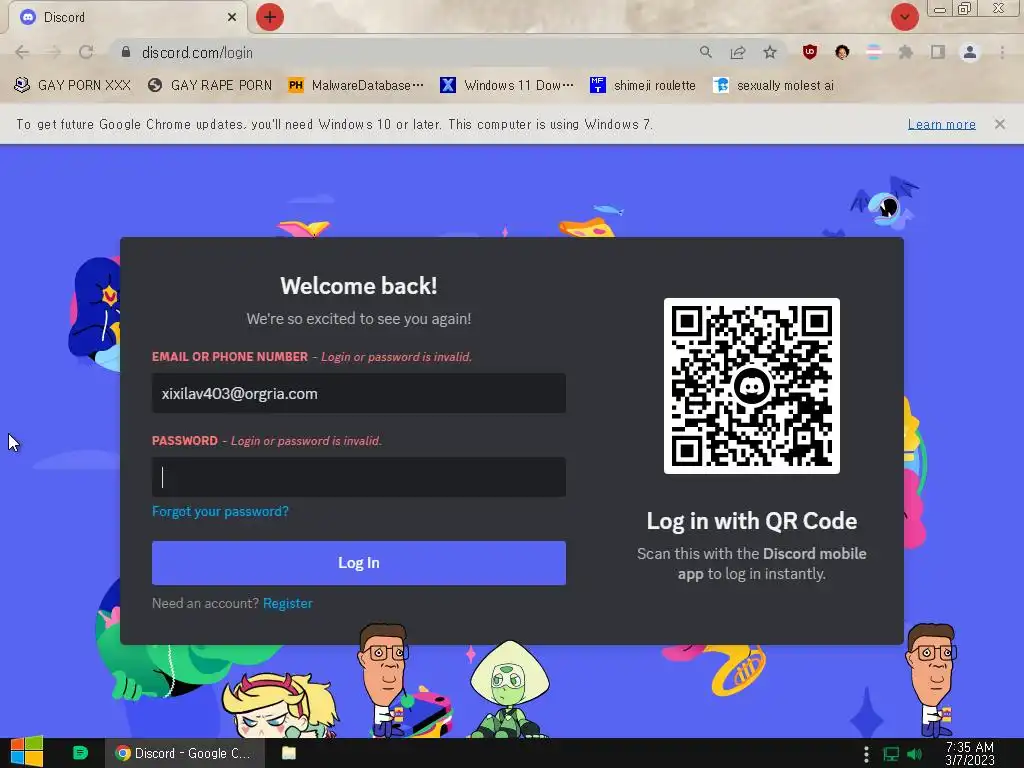
Task: Click the address bar URL discord.com/login
Action: click(x=197, y=52)
